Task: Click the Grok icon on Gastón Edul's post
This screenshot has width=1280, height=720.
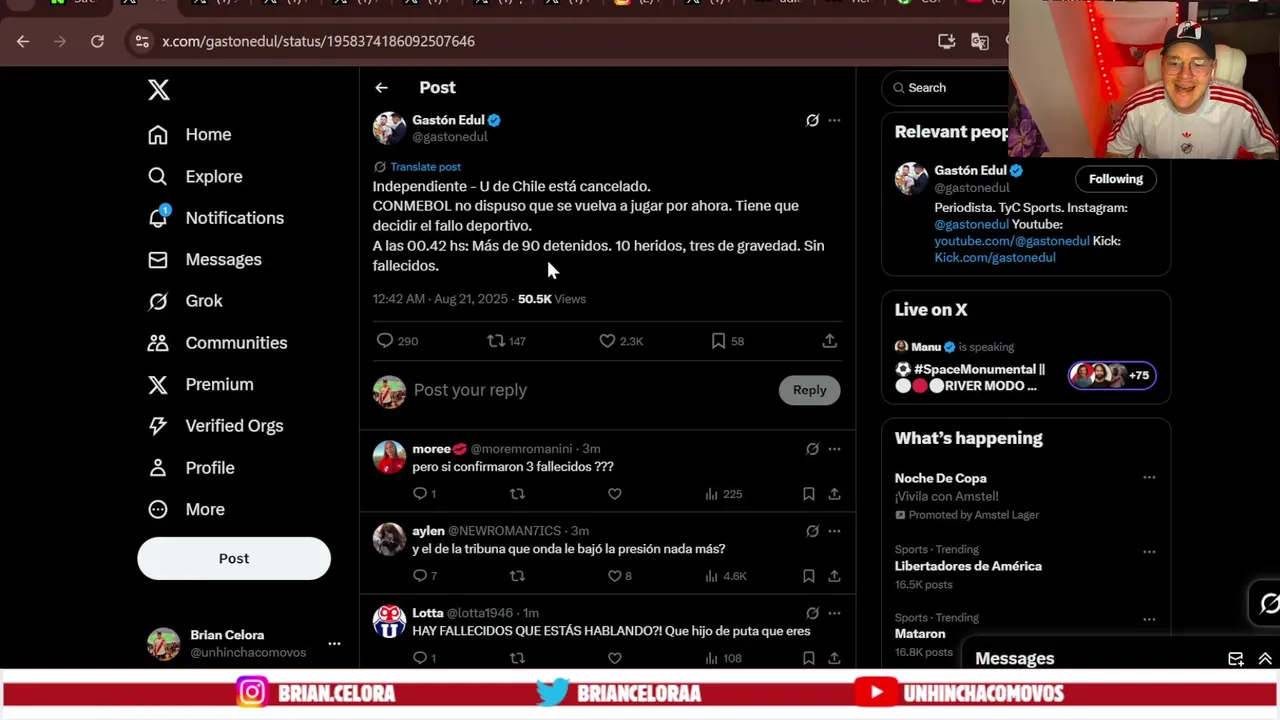Action: (x=812, y=120)
